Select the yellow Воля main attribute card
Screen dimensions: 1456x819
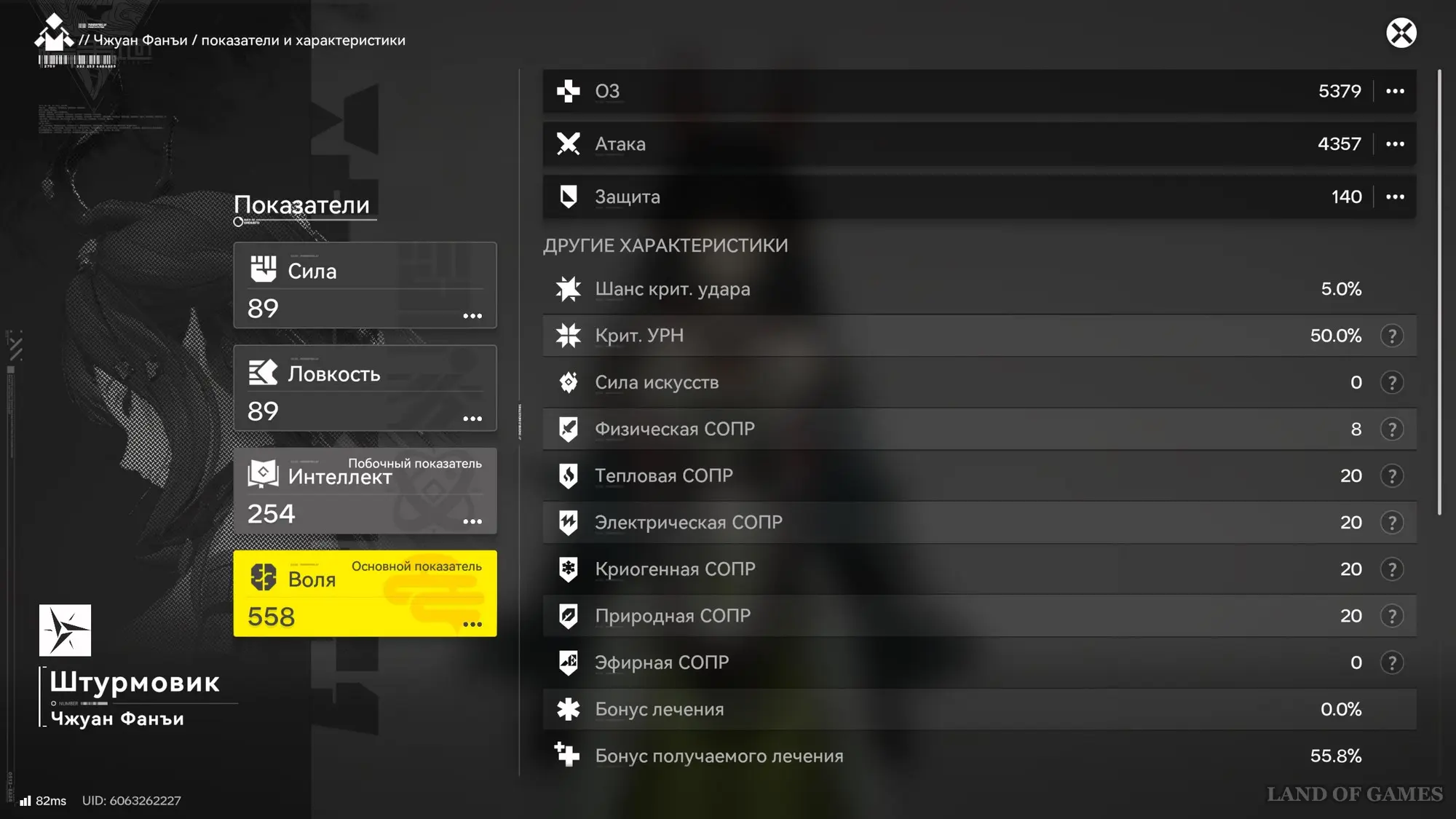click(x=365, y=593)
